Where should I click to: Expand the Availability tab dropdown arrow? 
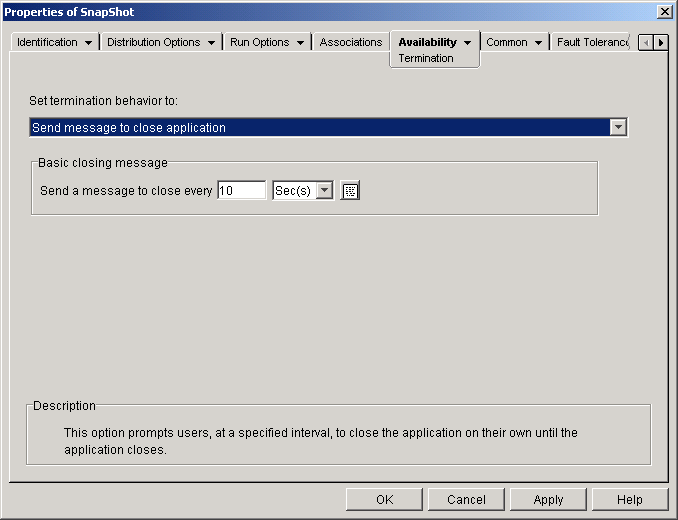(467, 43)
